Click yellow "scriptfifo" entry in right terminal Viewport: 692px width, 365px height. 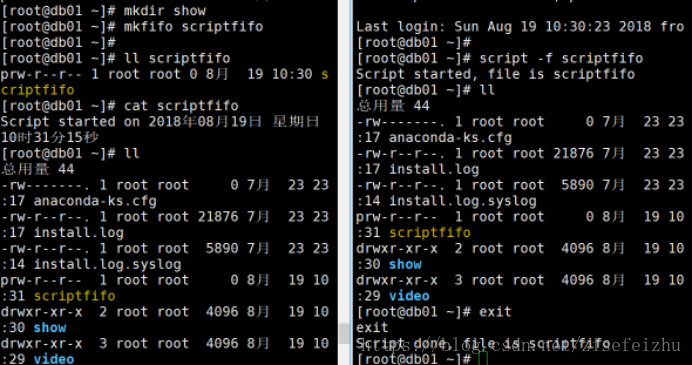coord(430,233)
